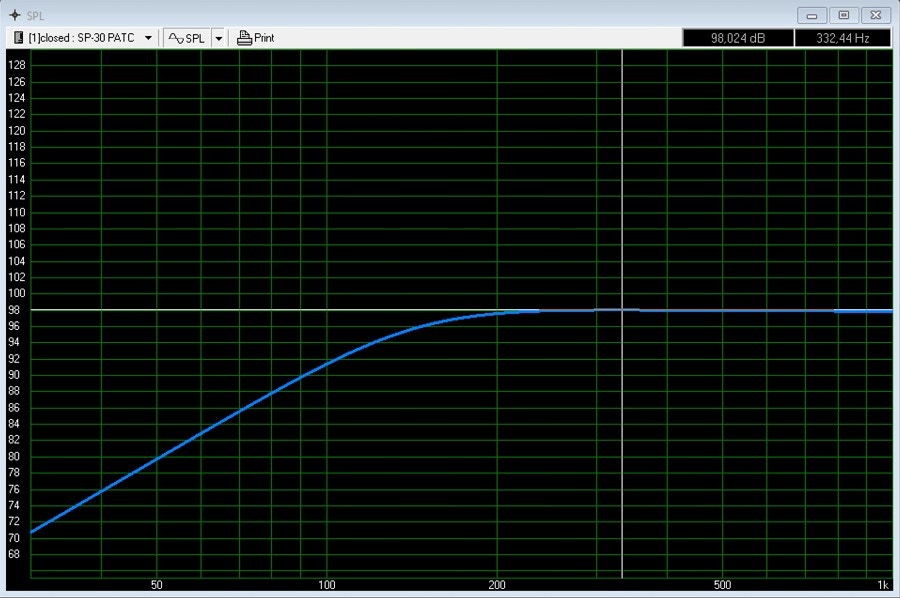This screenshot has height=598, width=900.
Task: Click the 98,024 dB readout field
Action: [x=738, y=38]
